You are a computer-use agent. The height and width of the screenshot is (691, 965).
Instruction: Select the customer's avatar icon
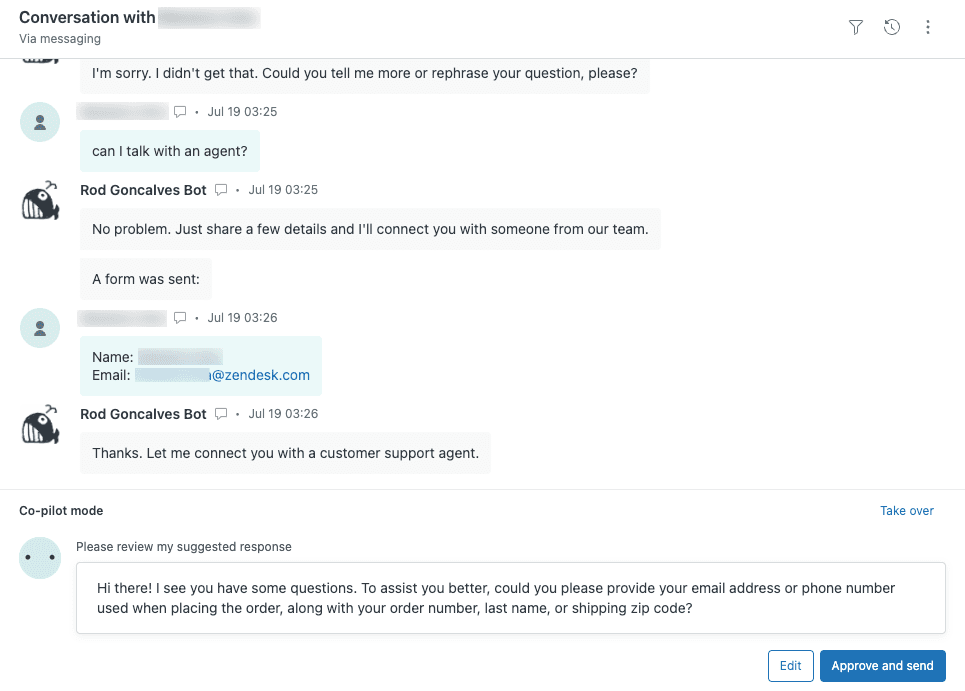click(40, 121)
